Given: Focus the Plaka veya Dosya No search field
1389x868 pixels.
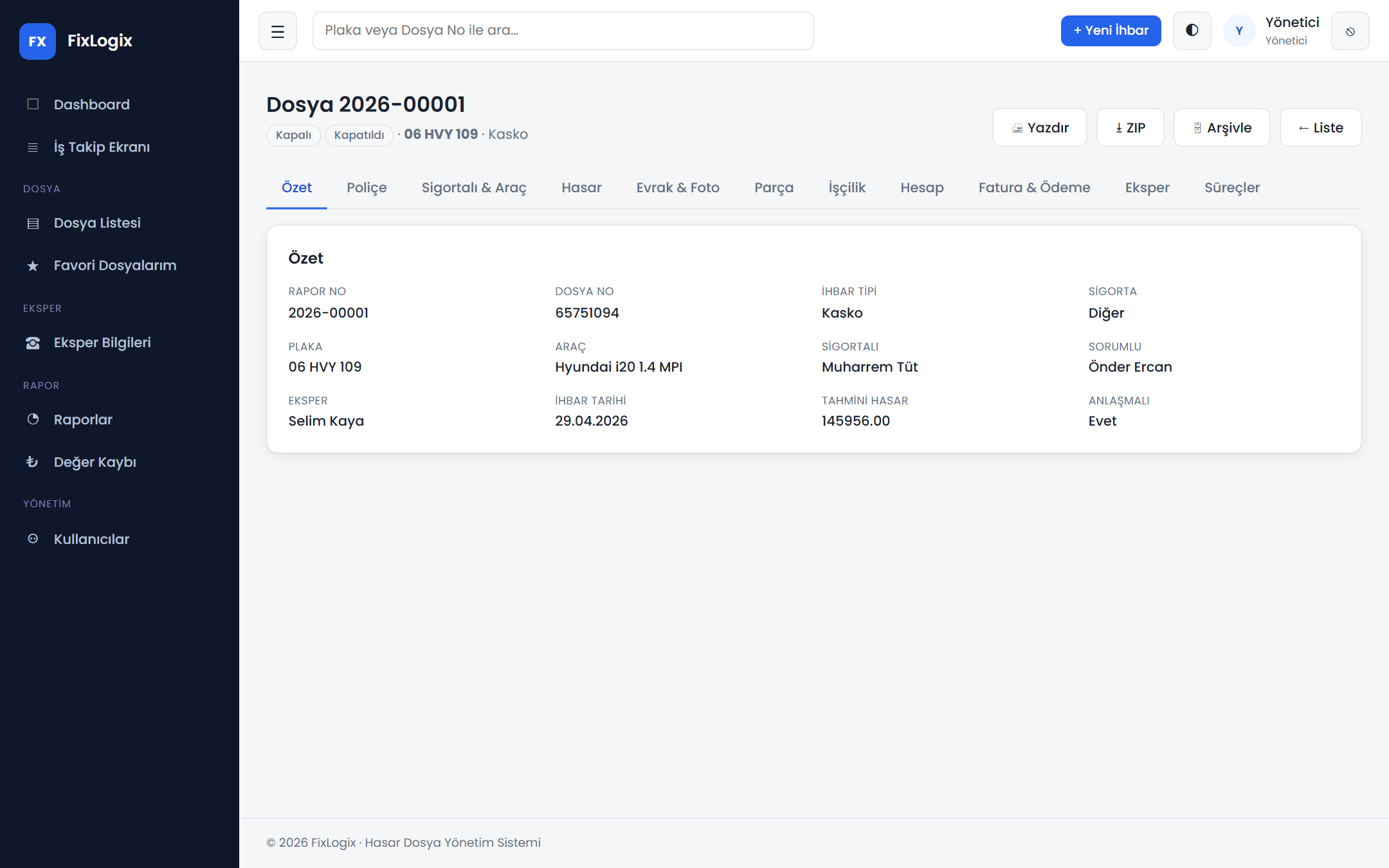Looking at the screenshot, I should click(563, 31).
